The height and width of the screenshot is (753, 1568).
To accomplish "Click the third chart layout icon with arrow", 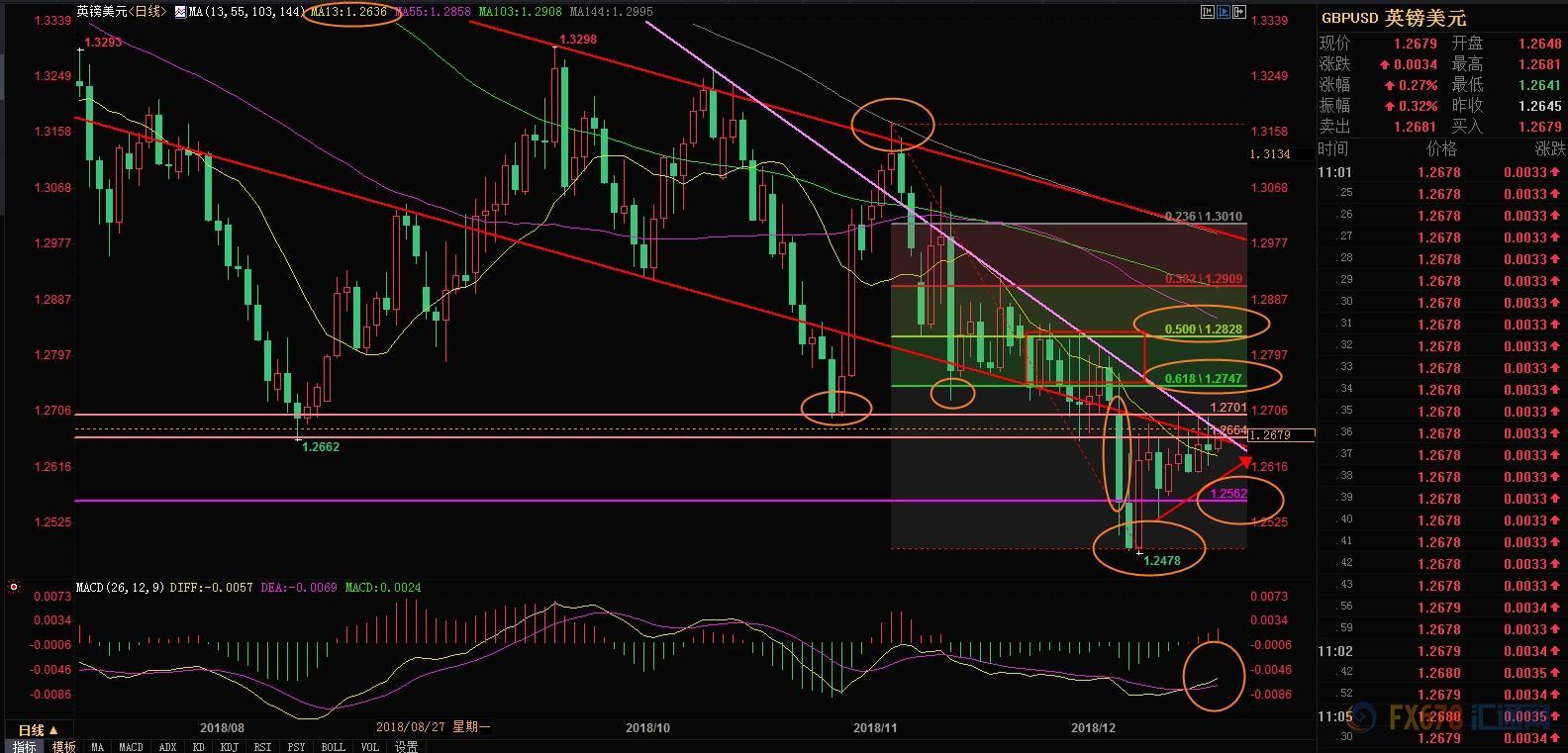I will [1239, 12].
